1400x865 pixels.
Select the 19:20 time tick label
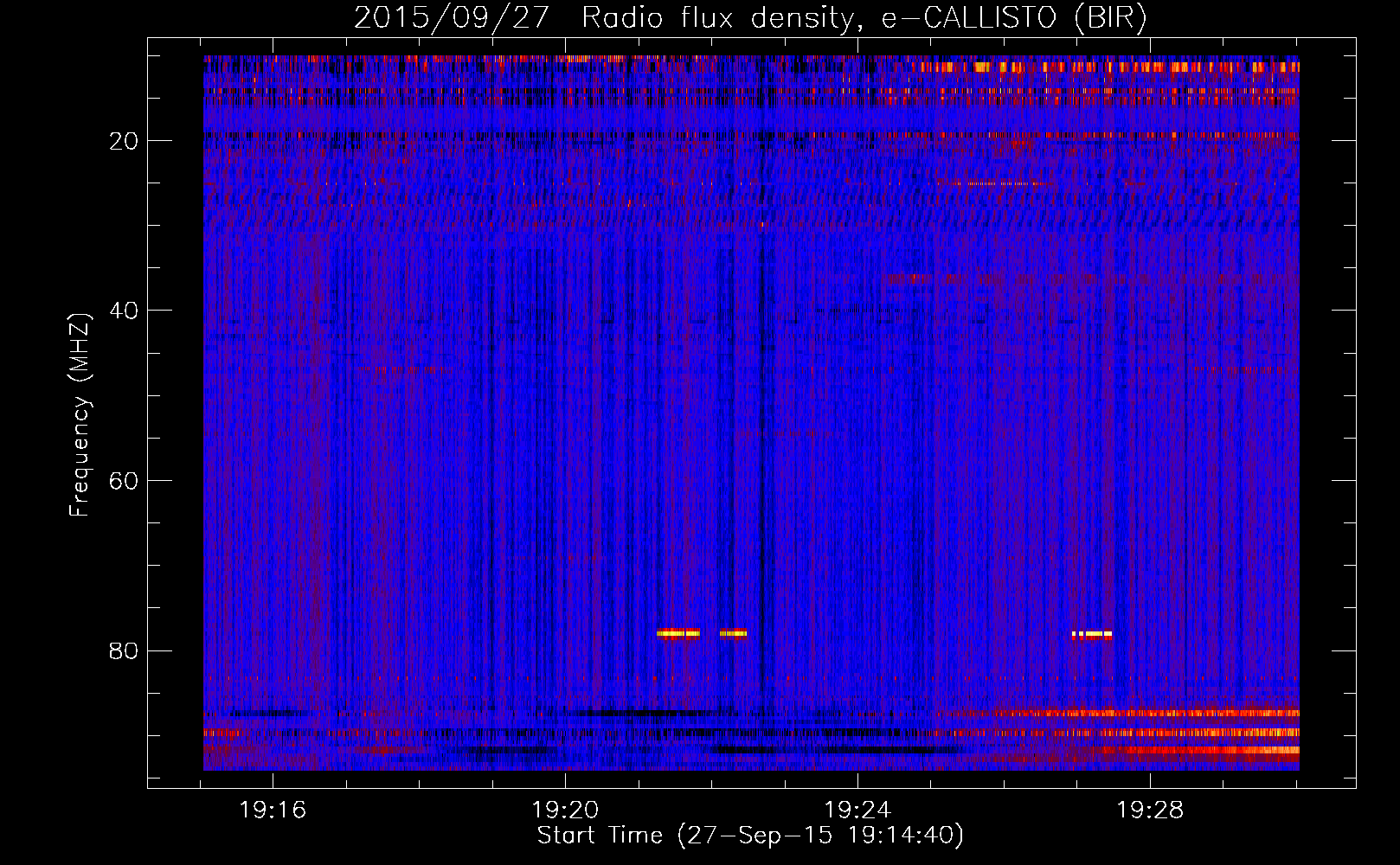tap(566, 811)
